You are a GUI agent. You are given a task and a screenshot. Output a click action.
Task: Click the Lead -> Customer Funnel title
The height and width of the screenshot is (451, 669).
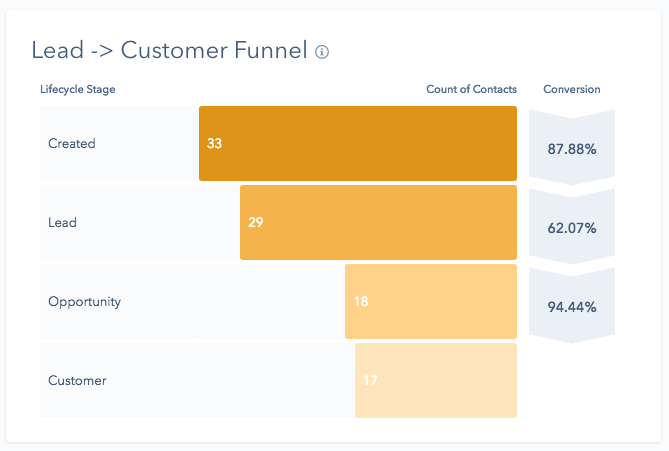[x=169, y=51]
